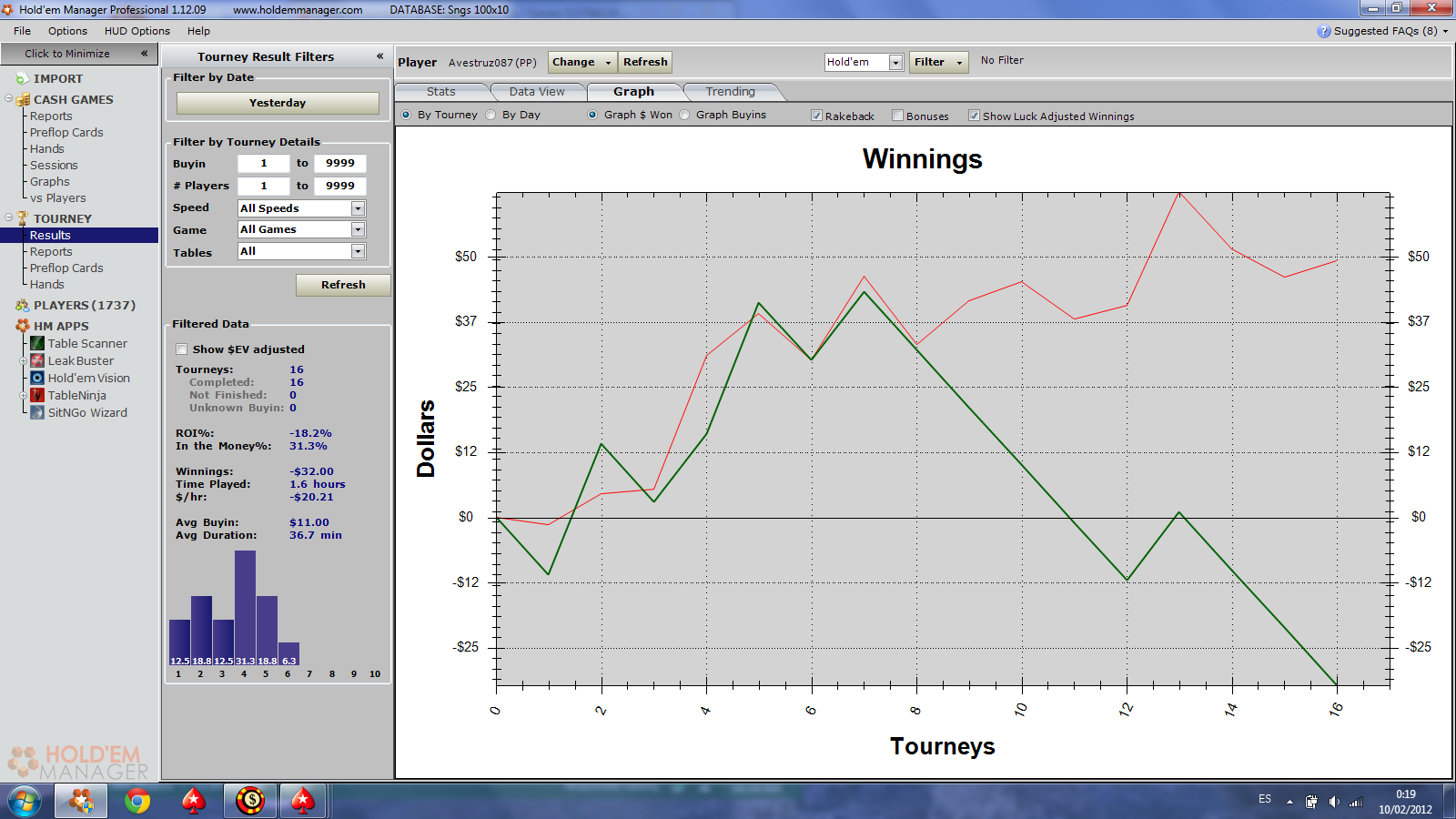The width and height of the screenshot is (1456, 819).
Task: Click the Cash Games coins icon
Action: (23, 99)
